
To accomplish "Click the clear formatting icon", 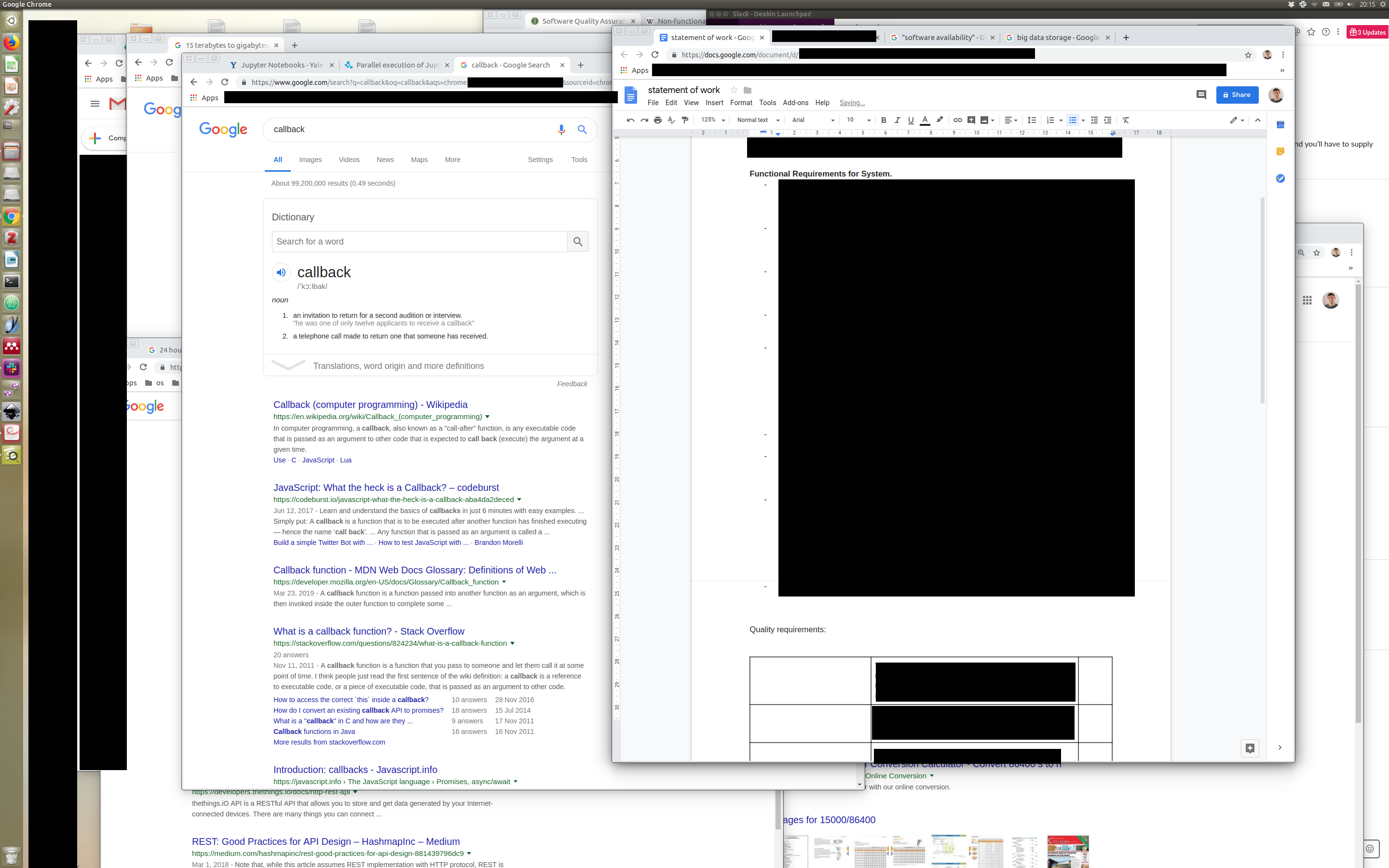I will click(x=1126, y=120).
